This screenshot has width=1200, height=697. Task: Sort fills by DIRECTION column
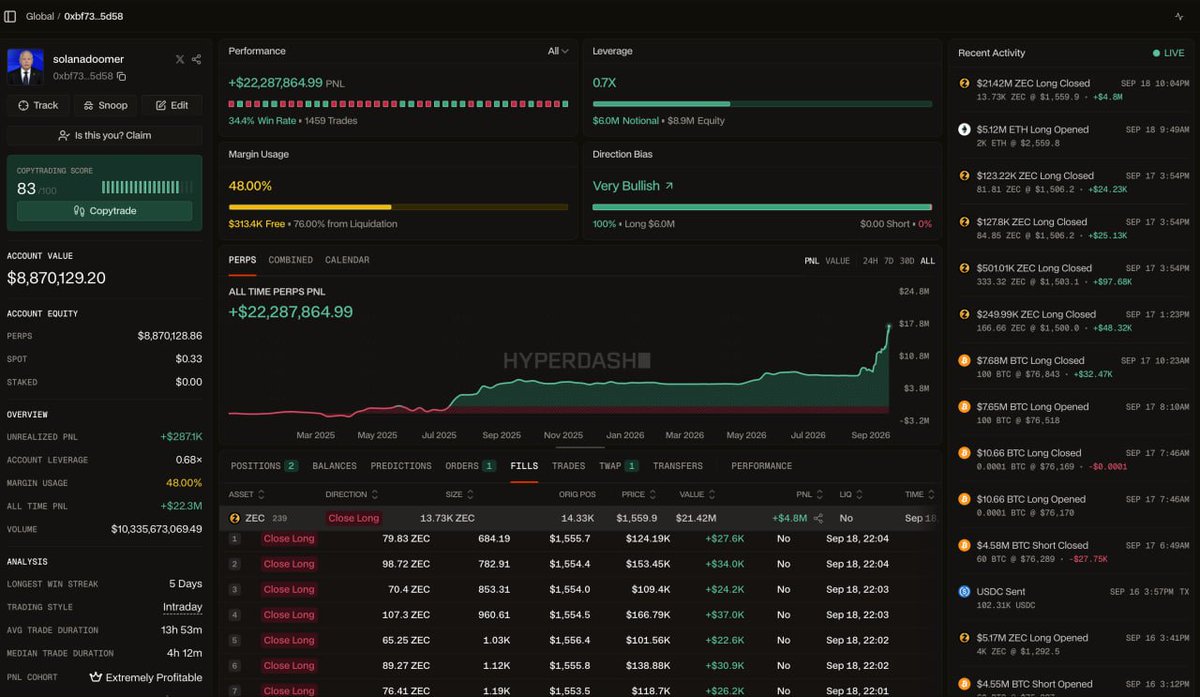click(x=352, y=495)
